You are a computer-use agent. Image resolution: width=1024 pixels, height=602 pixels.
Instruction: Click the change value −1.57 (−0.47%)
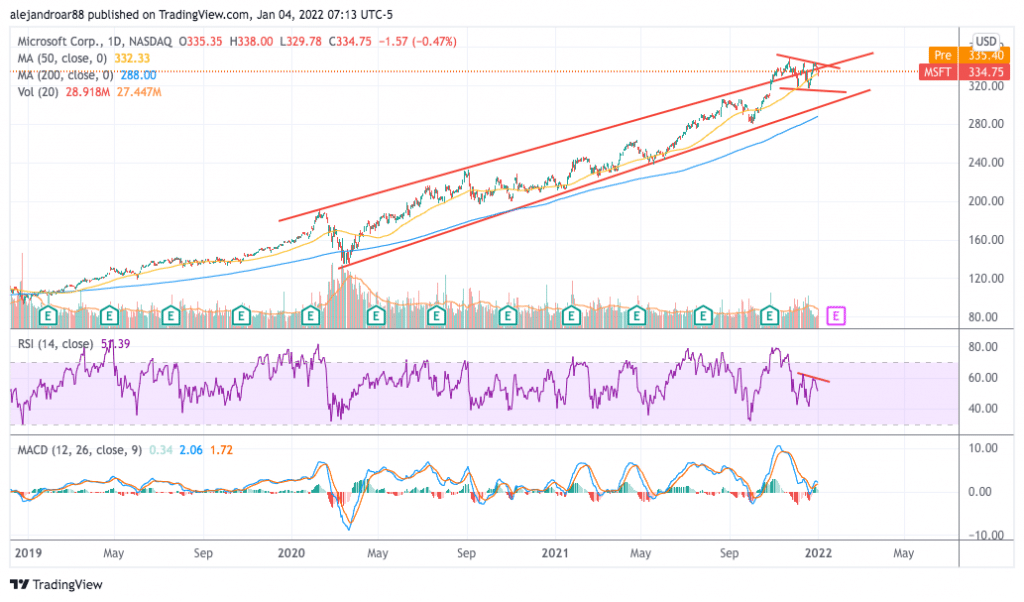click(418, 41)
